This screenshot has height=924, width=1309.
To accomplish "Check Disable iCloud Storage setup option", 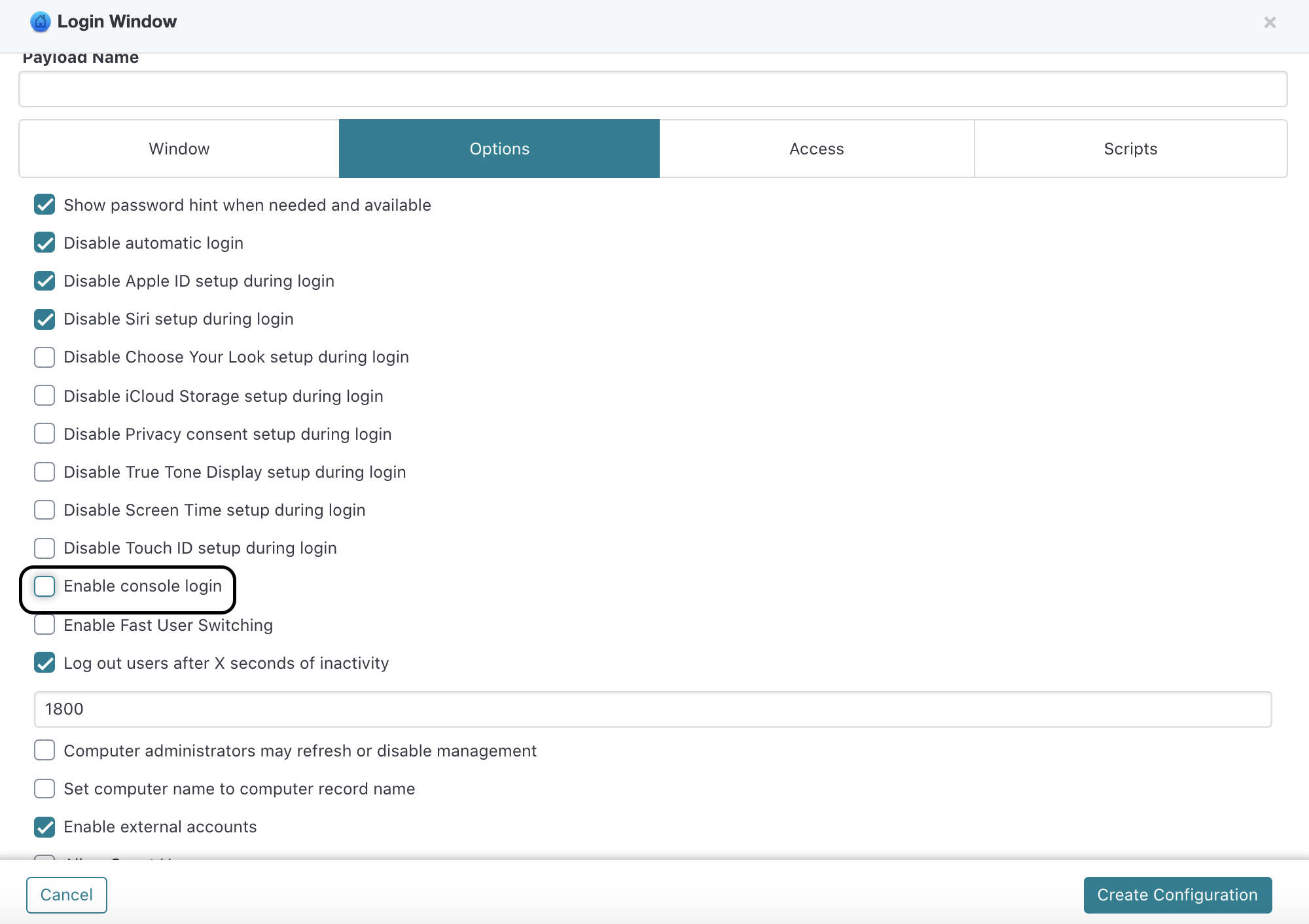I will coord(45,395).
